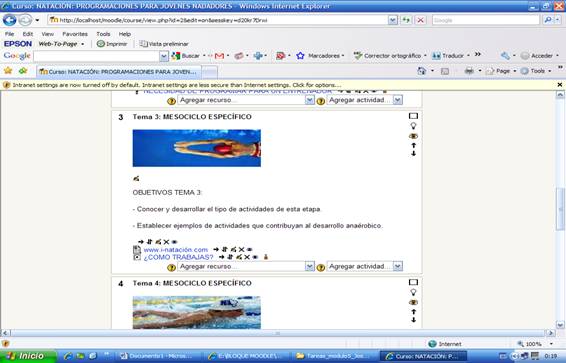The width and height of the screenshot is (566, 363).
Task: Show only Tema 3 section icon
Action: point(413,116)
